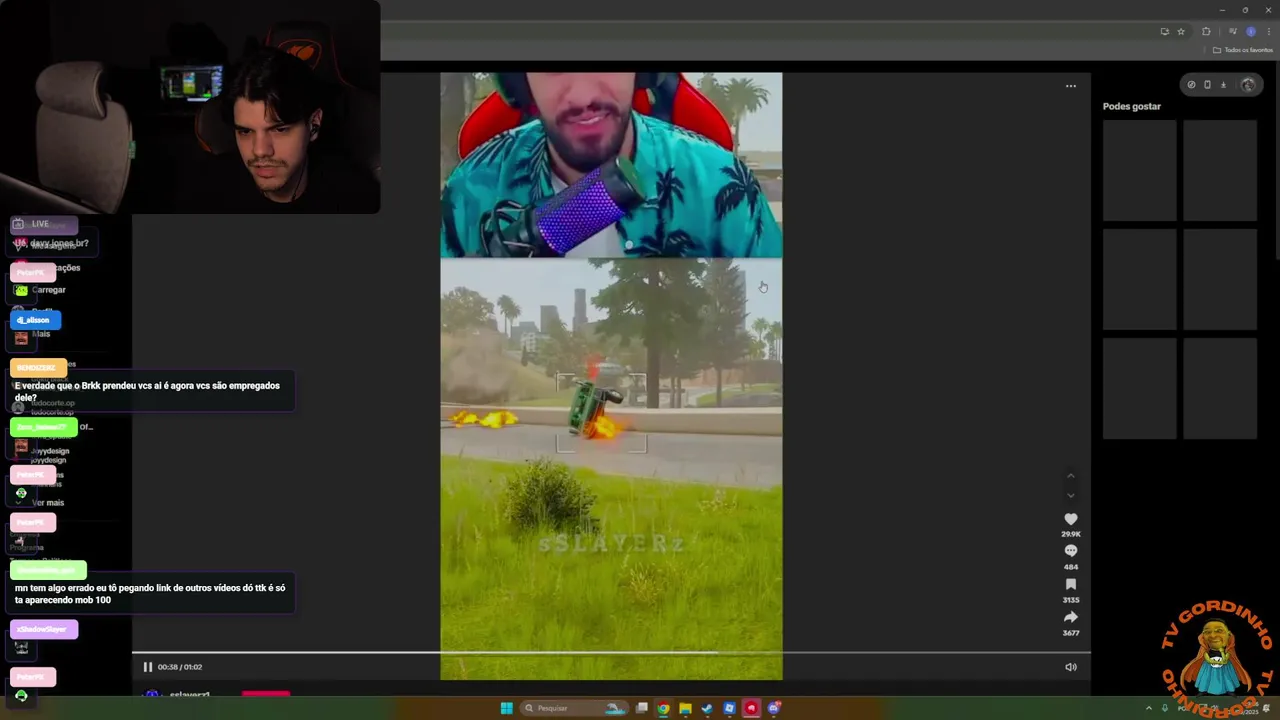Open File Explorer from the taskbar

click(x=685, y=708)
